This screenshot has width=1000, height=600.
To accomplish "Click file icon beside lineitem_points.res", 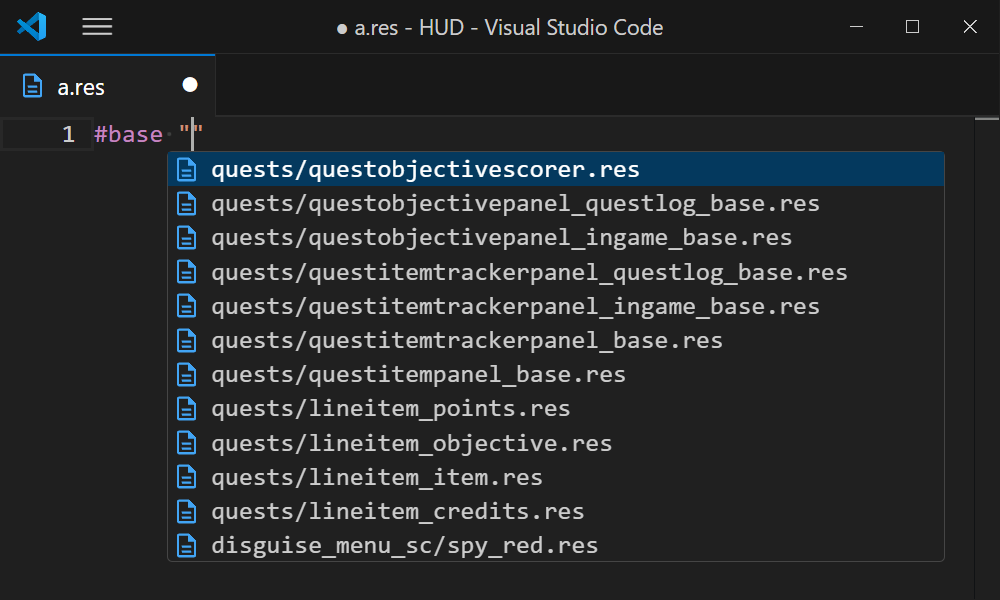I will tap(187, 409).
